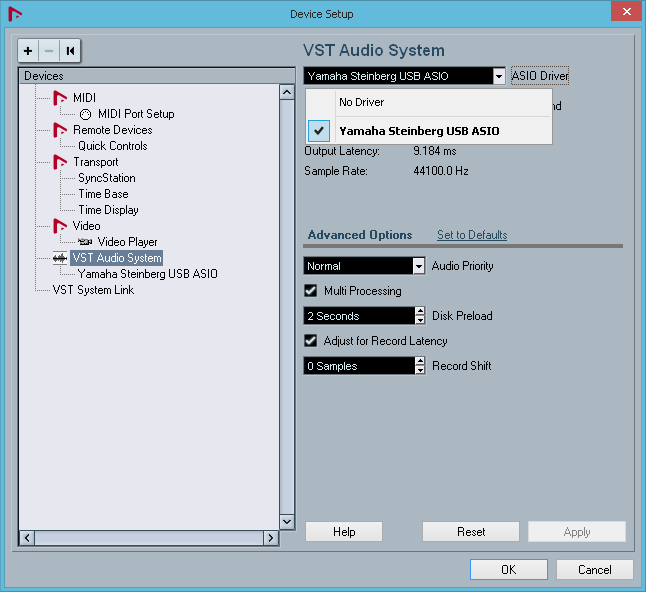Toggle the Multi Processing checkbox

311,291
